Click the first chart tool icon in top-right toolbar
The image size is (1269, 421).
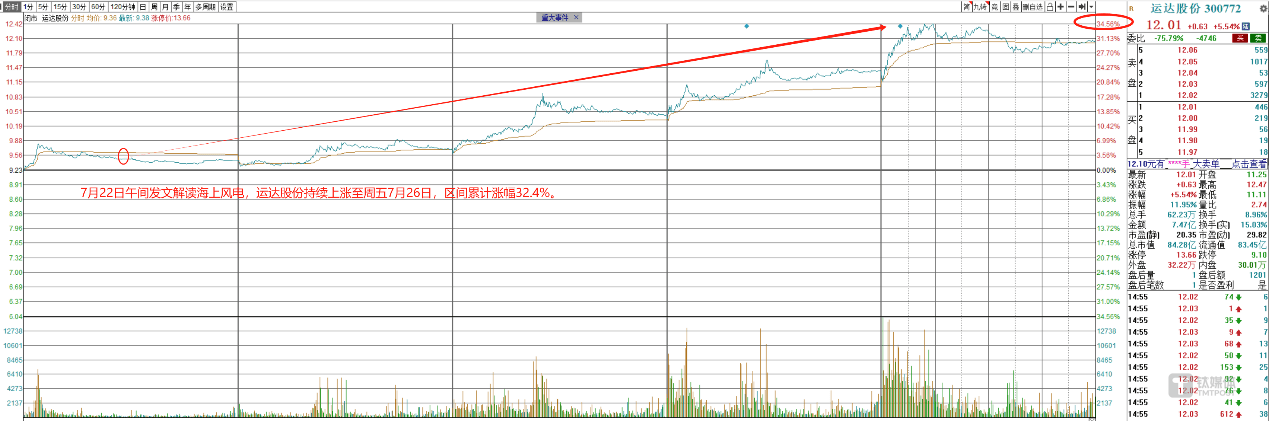(x=967, y=6)
